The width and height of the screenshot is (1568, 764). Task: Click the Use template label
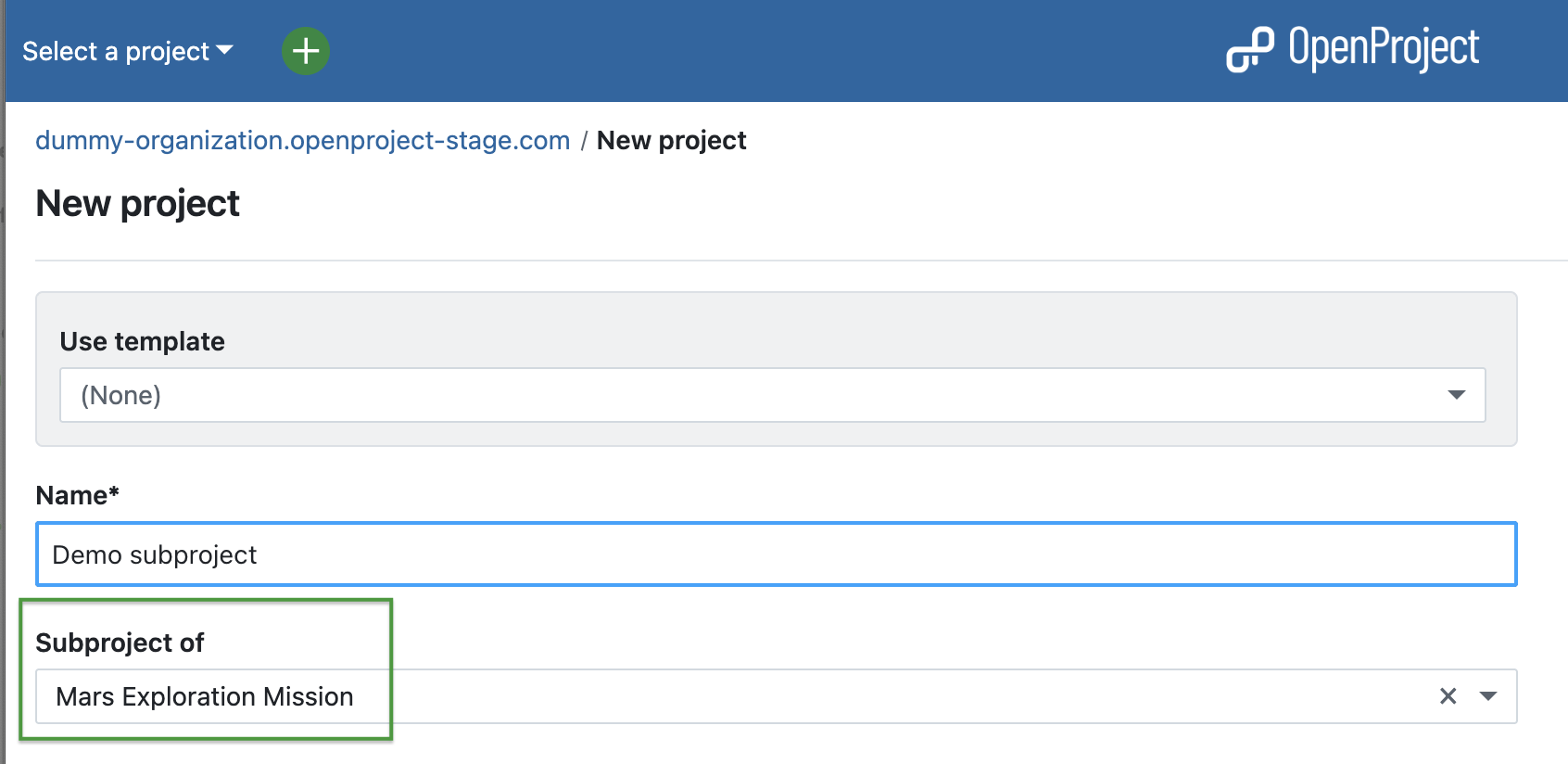[142, 341]
